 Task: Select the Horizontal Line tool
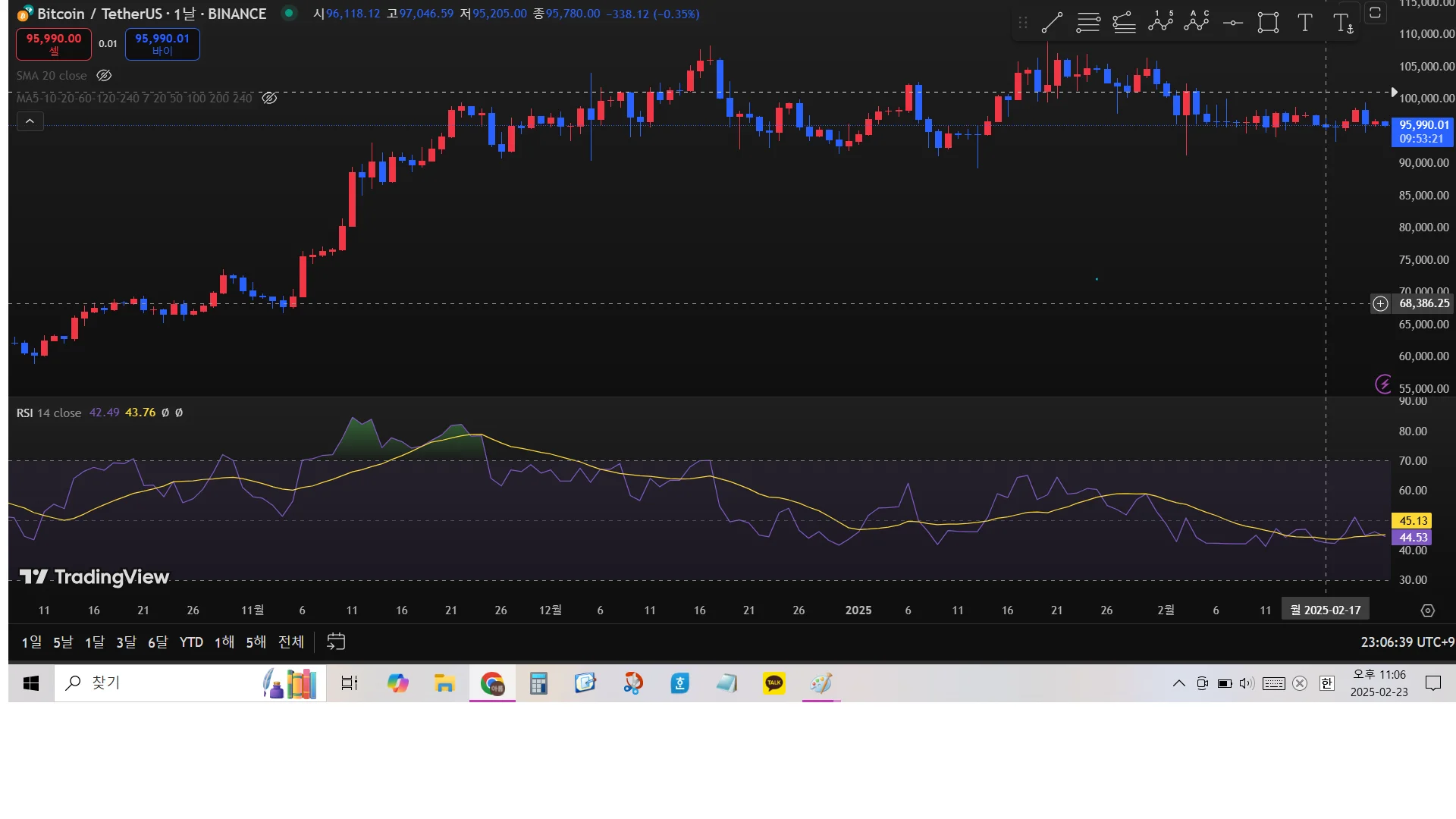pyautogui.click(x=1233, y=23)
